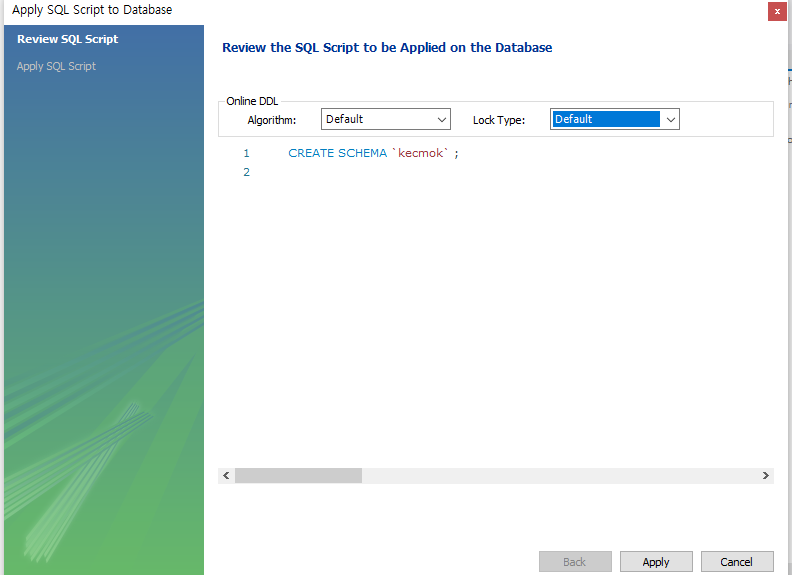Open the Lock Type dropdown
The height and width of the screenshot is (575, 792).
pos(614,119)
